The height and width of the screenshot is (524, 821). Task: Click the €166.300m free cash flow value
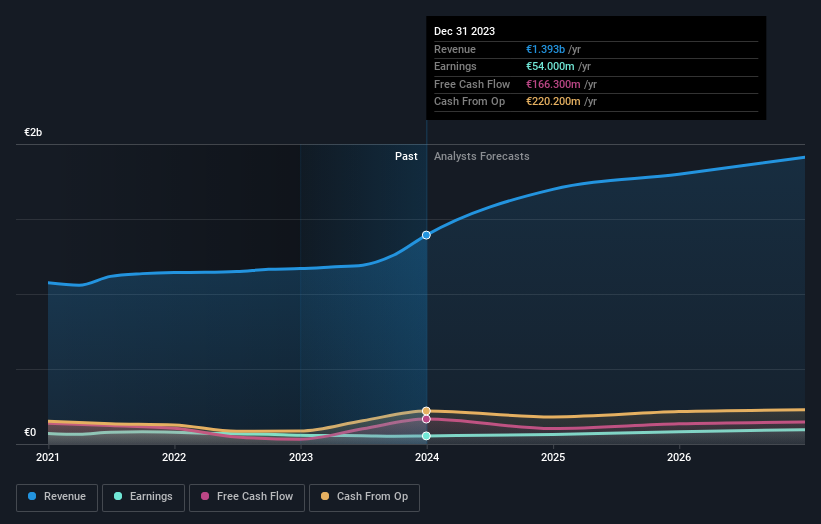553,84
